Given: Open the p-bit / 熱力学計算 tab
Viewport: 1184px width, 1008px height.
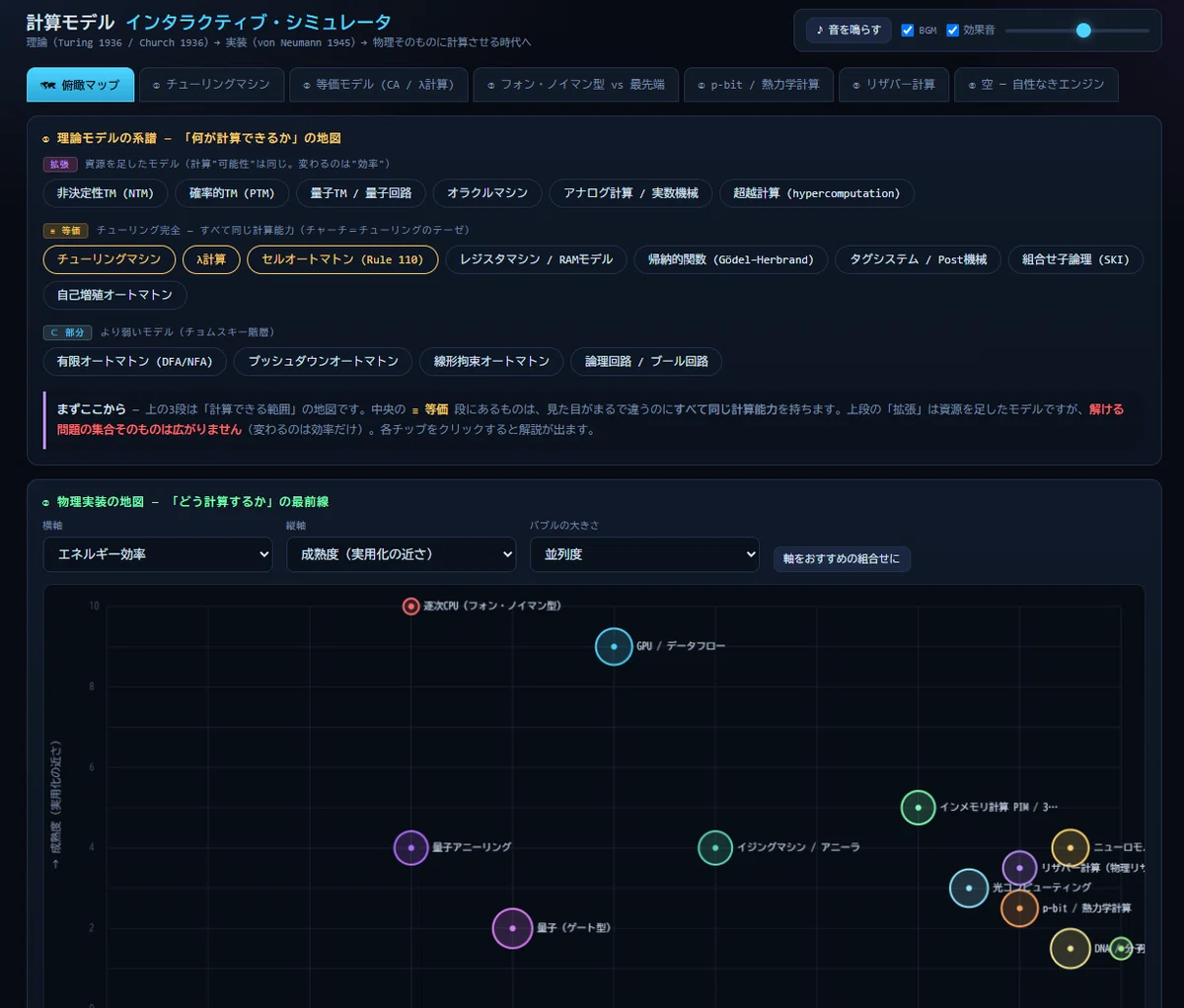Looking at the screenshot, I should tap(759, 85).
